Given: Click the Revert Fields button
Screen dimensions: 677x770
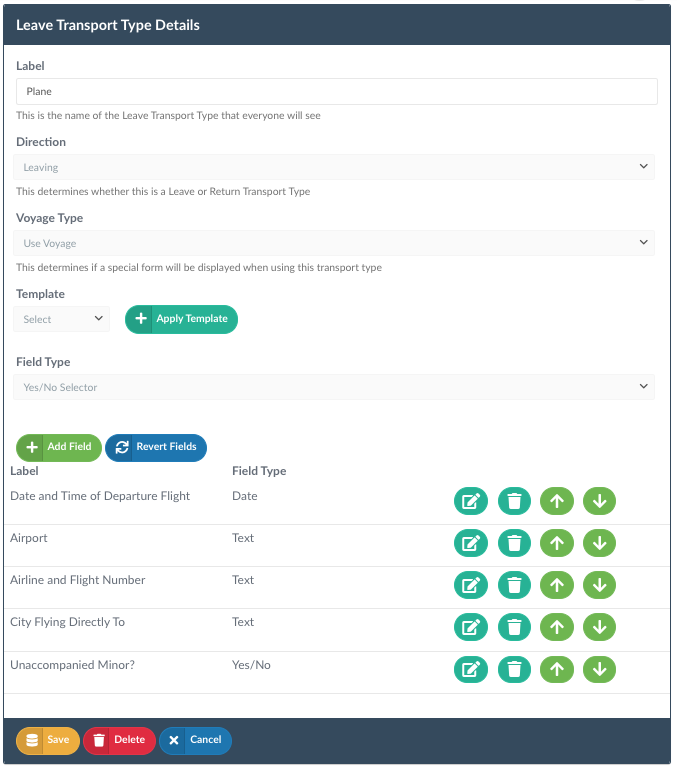Looking at the screenshot, I should 156,447.
